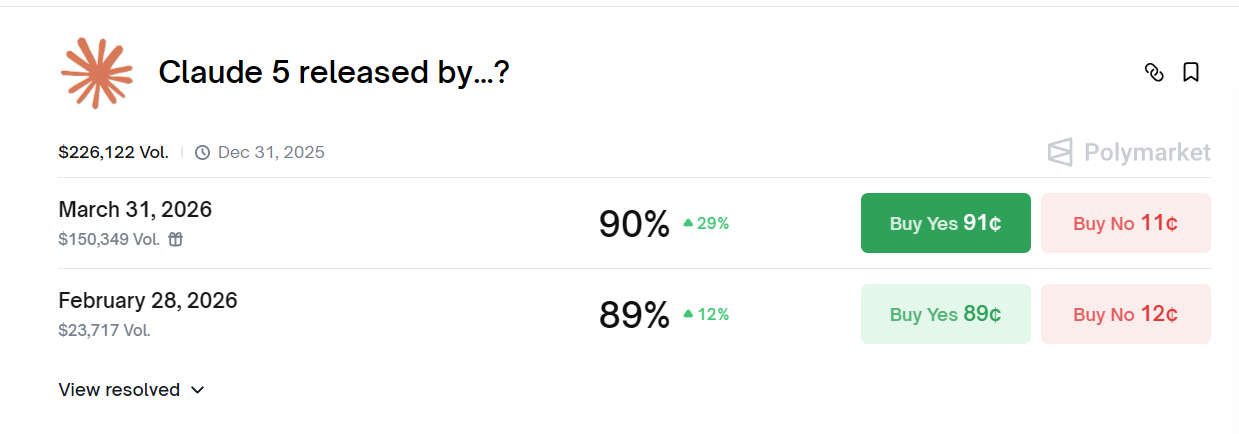Buy Yes at 89¢ for February 28
The width and height of the screenshot is (1239, 434).
[946, 314]
